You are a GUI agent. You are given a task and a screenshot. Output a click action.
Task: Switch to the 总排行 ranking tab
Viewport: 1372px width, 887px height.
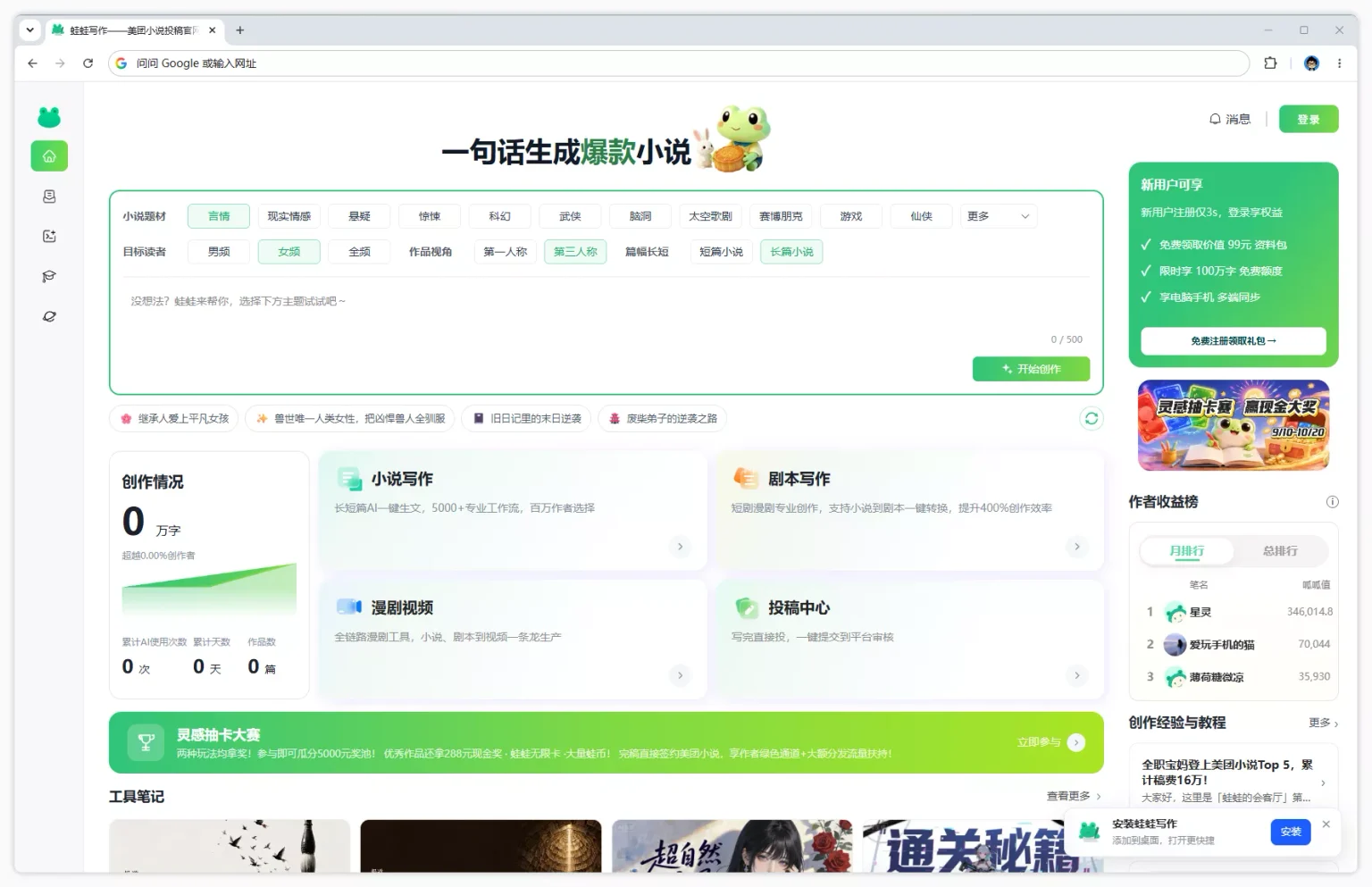pyautogui.click(x=1280, y=551)
